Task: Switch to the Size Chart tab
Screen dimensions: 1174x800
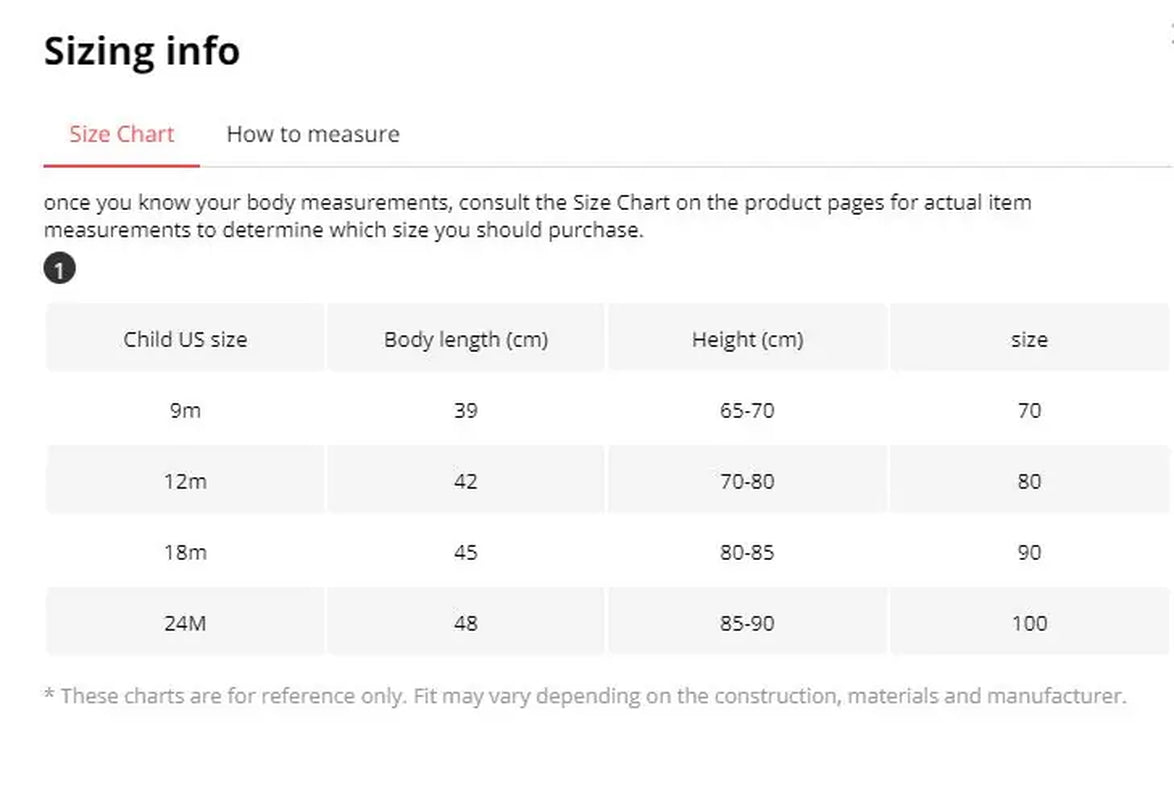Action: click(x=121, y=134)
